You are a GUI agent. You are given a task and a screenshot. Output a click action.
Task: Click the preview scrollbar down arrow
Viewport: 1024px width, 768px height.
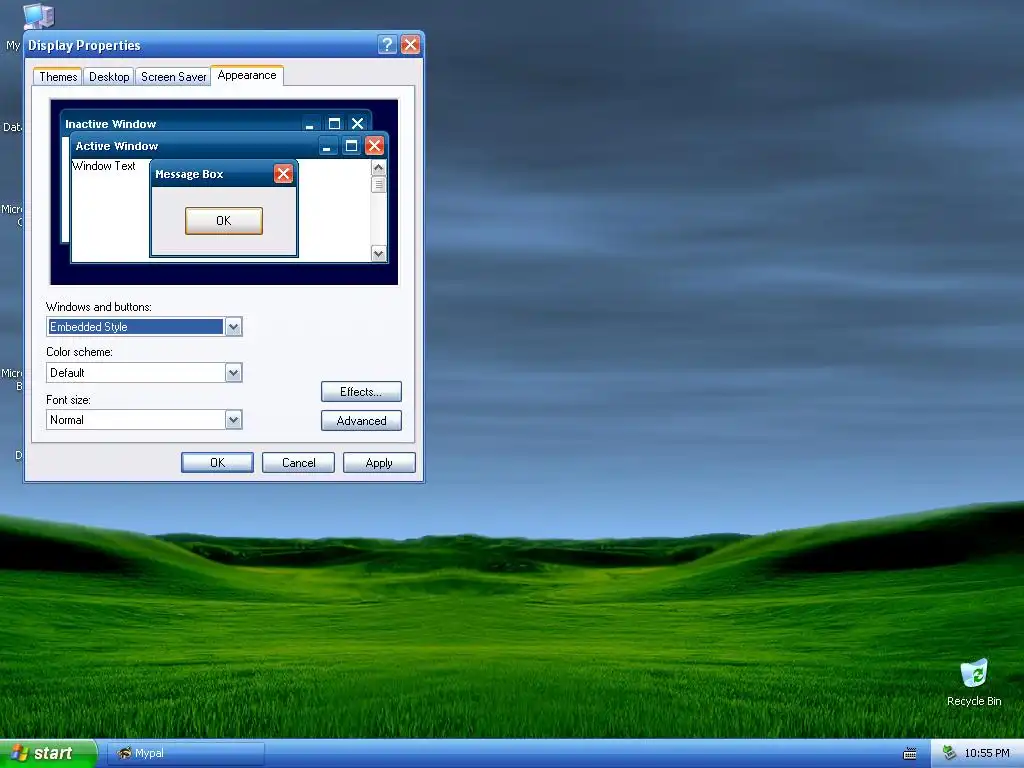(379, 253)
